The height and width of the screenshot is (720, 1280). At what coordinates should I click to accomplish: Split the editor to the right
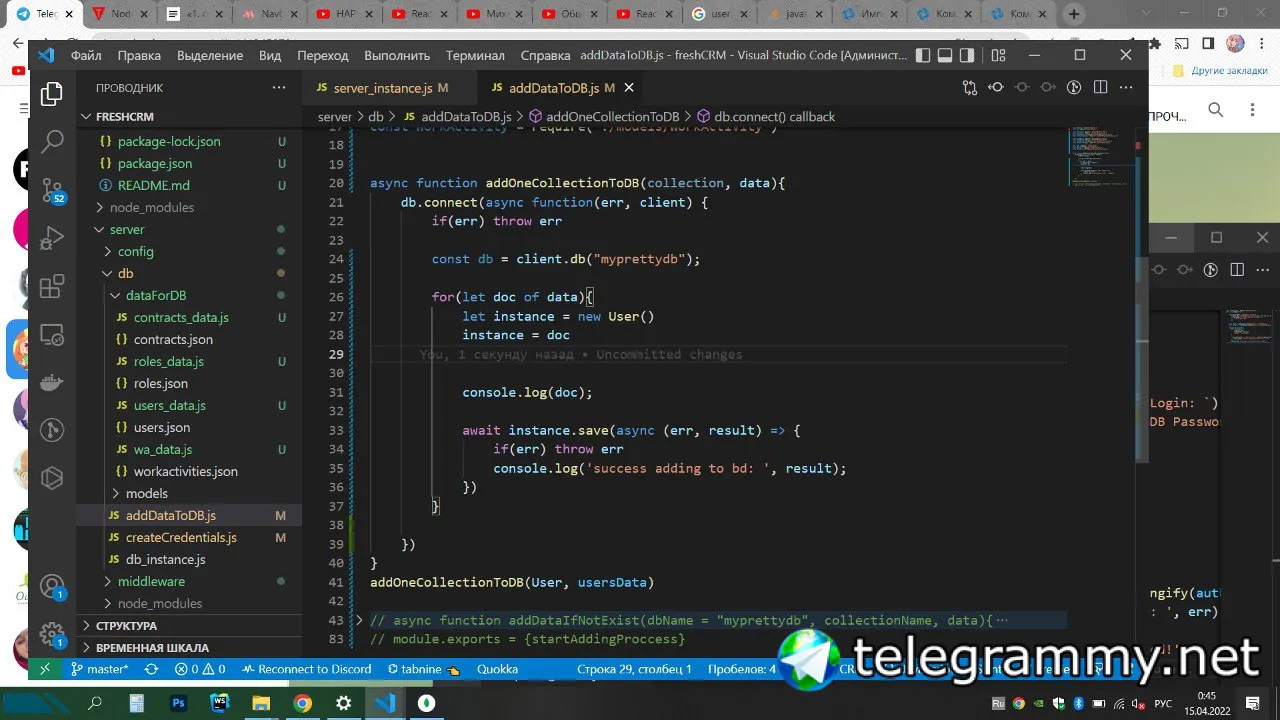[x=1100, y=88]
